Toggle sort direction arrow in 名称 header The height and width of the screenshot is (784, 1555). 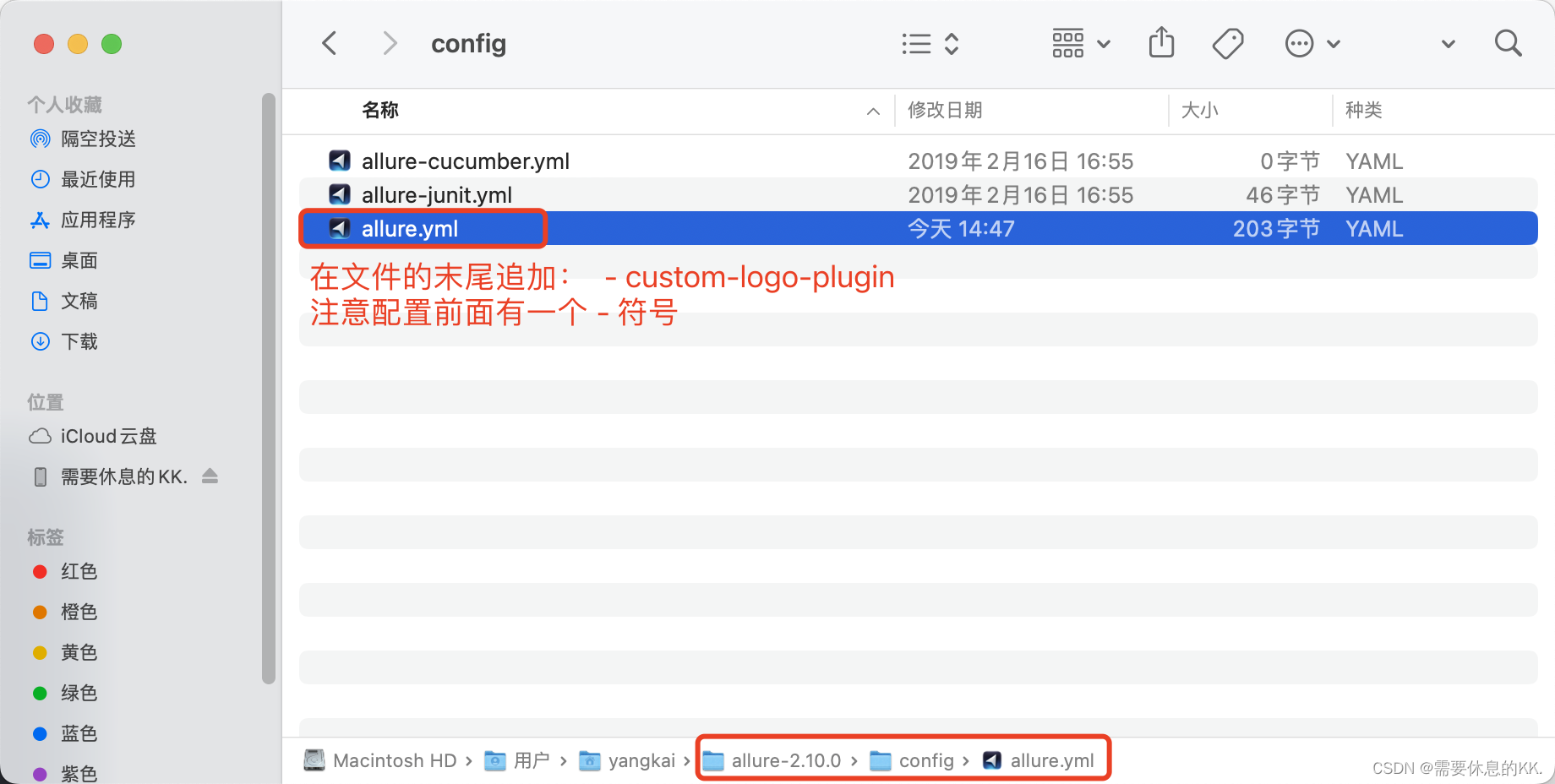[873, 112]
